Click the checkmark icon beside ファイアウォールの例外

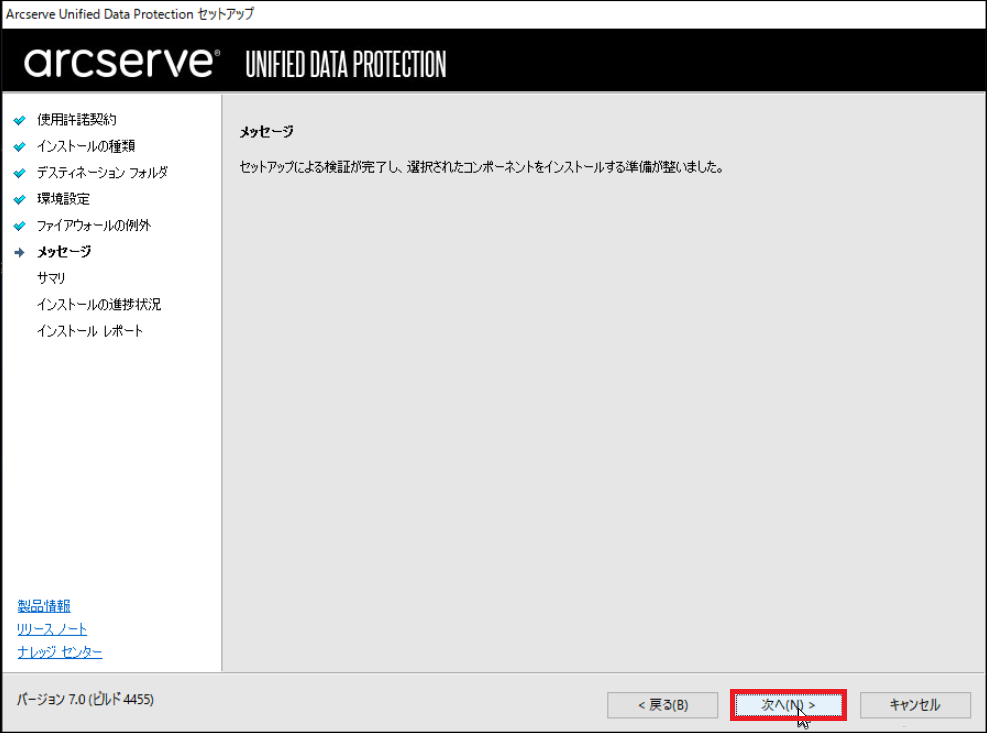tap(20, 225)
